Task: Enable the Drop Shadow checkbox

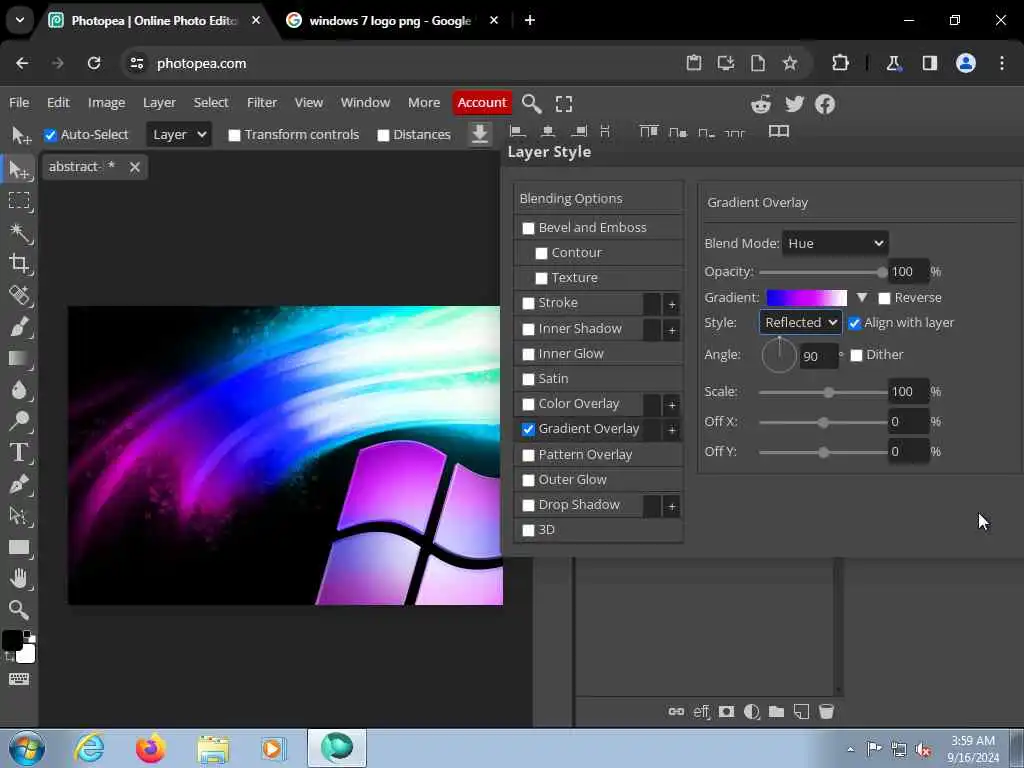Action: pyautogui.click(x=528, y=505)
